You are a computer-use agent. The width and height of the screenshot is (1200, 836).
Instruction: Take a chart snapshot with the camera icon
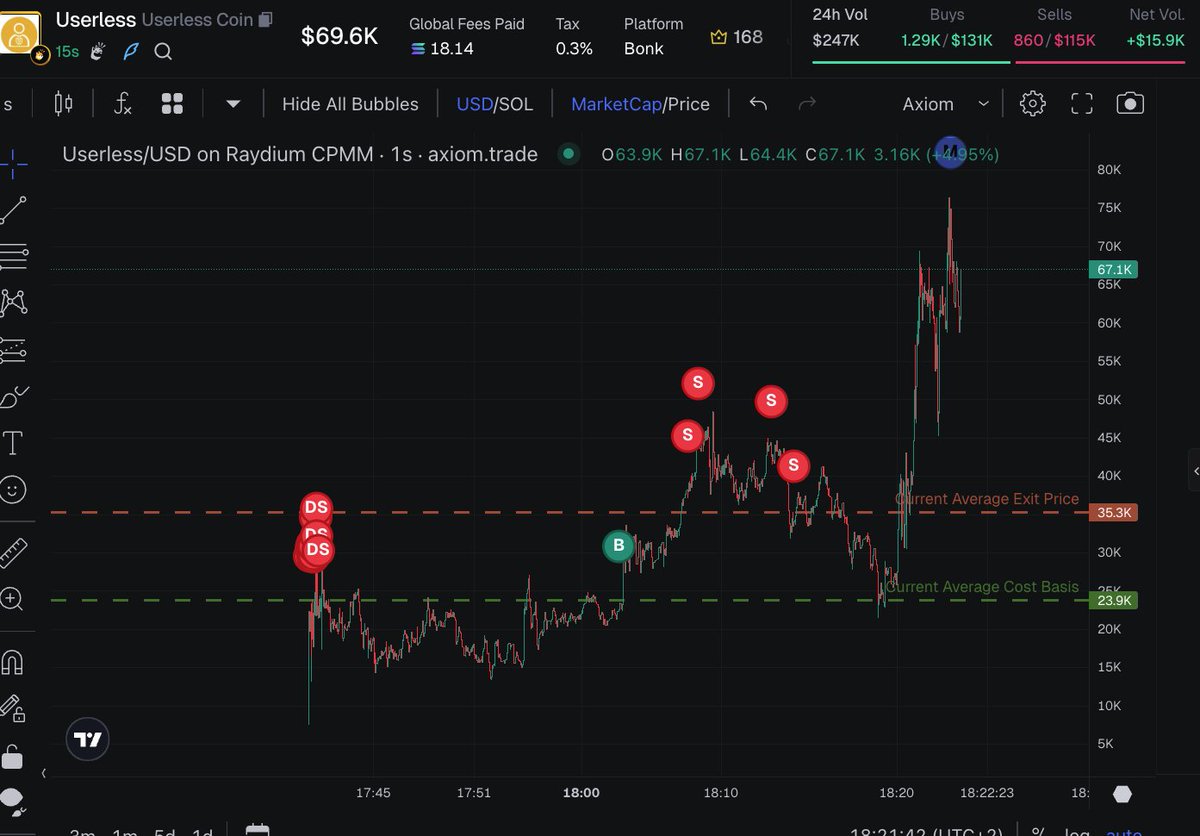(1131, 103)
